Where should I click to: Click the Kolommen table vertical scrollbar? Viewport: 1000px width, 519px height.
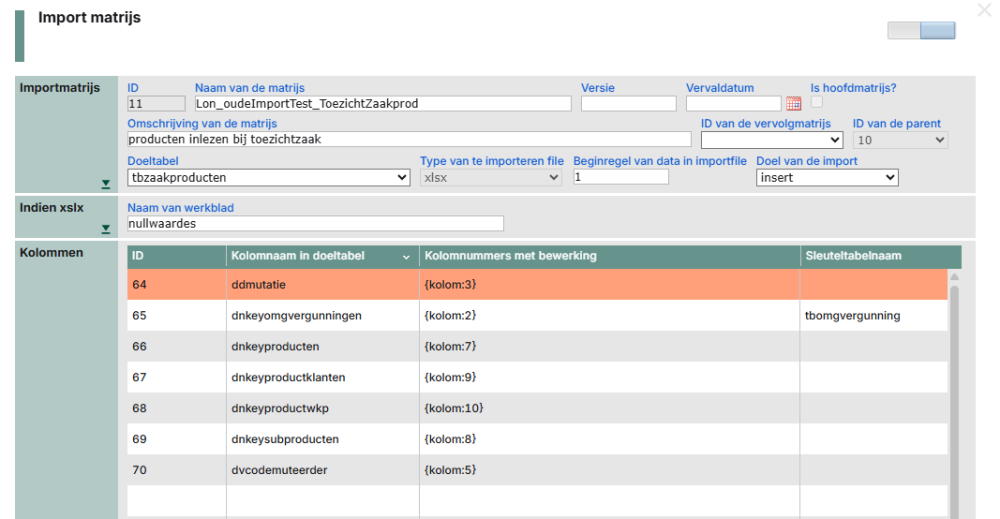click(954, 400)
